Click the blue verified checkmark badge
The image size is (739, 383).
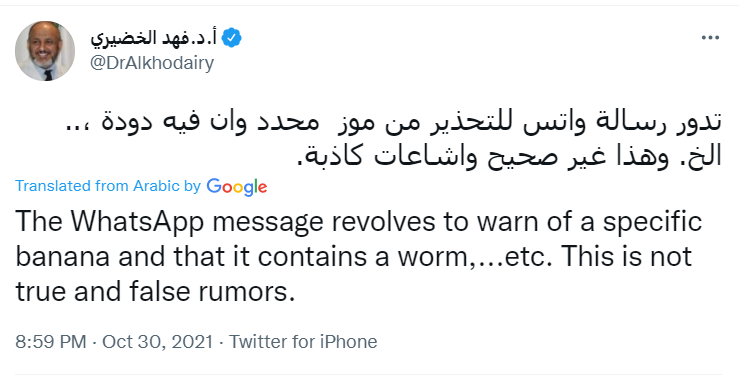[x=231, y=38]
